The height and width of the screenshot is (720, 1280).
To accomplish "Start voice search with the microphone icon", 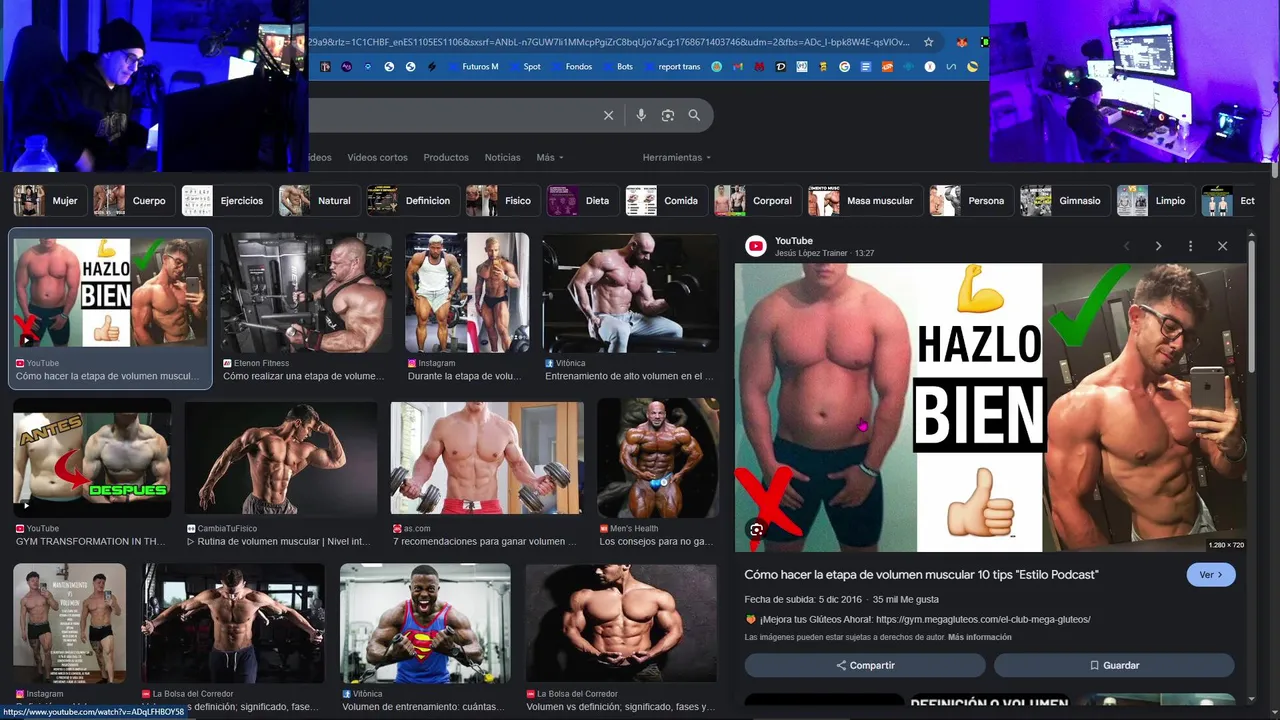I will tap(641, 115).
